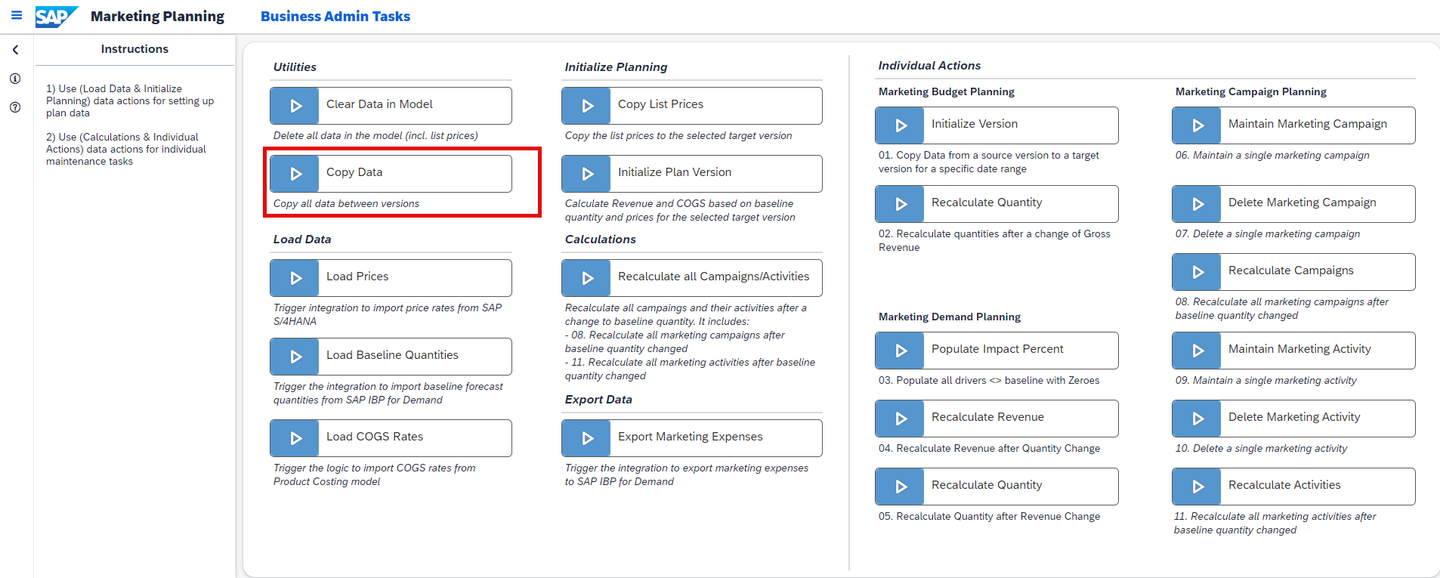Image resolution: width=1440 pixels, height=578 pixels.
Task: Click text 'Copy all data between versions'
Action: click(x=346, y=204)
